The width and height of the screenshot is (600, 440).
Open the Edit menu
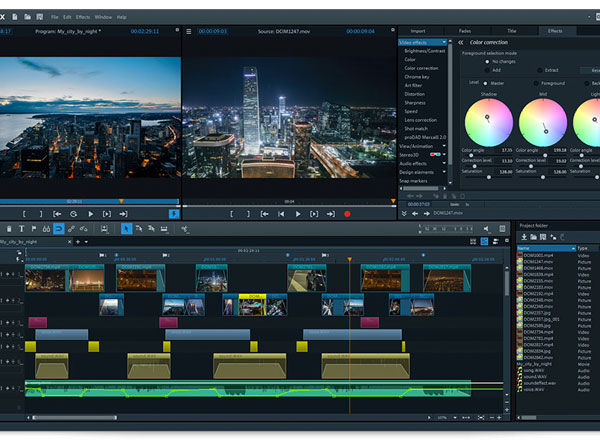[67, 17]
